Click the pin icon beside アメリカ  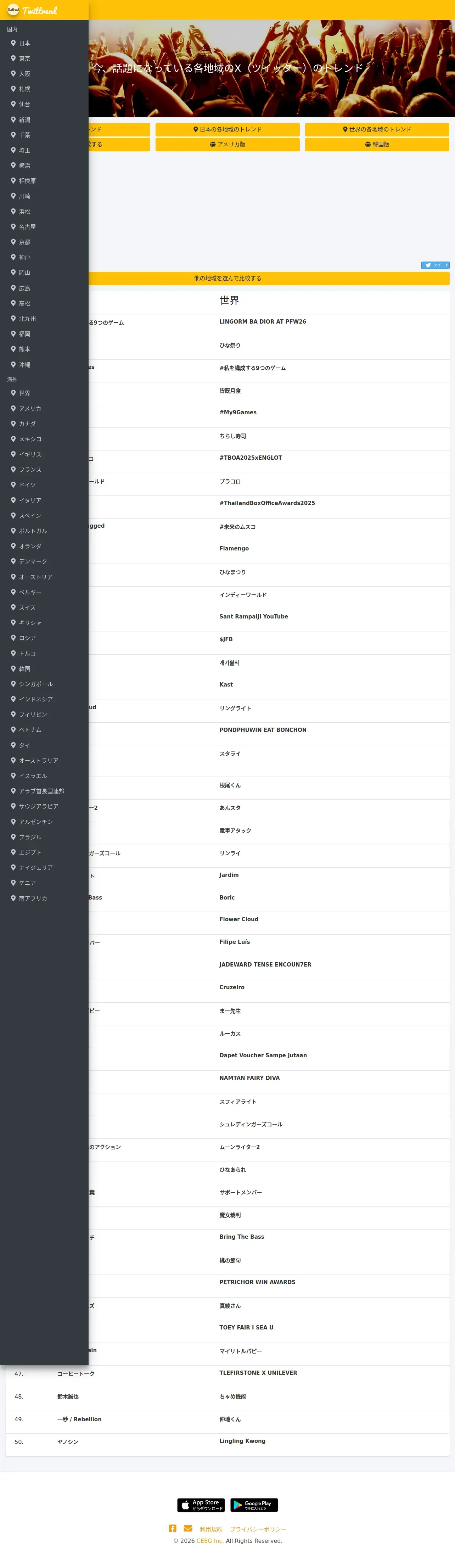(13, 408)
